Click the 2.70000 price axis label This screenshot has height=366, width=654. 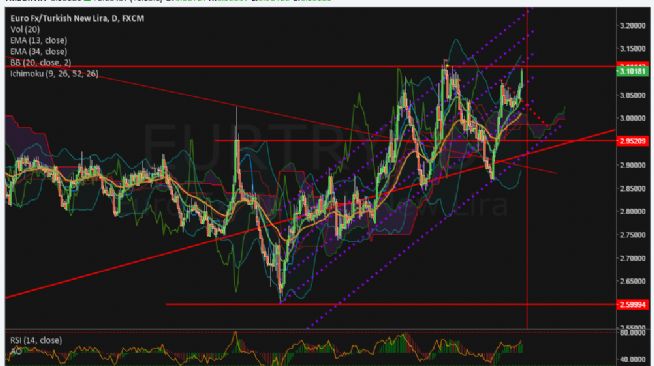tap(633, 258)
